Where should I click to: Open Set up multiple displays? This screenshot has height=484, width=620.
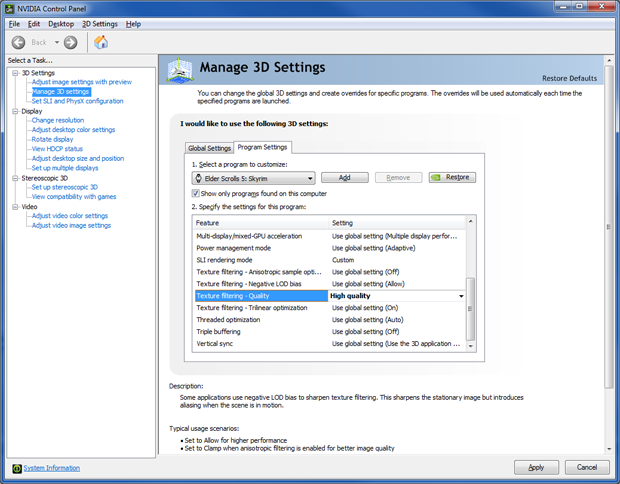tap(65, 168)
